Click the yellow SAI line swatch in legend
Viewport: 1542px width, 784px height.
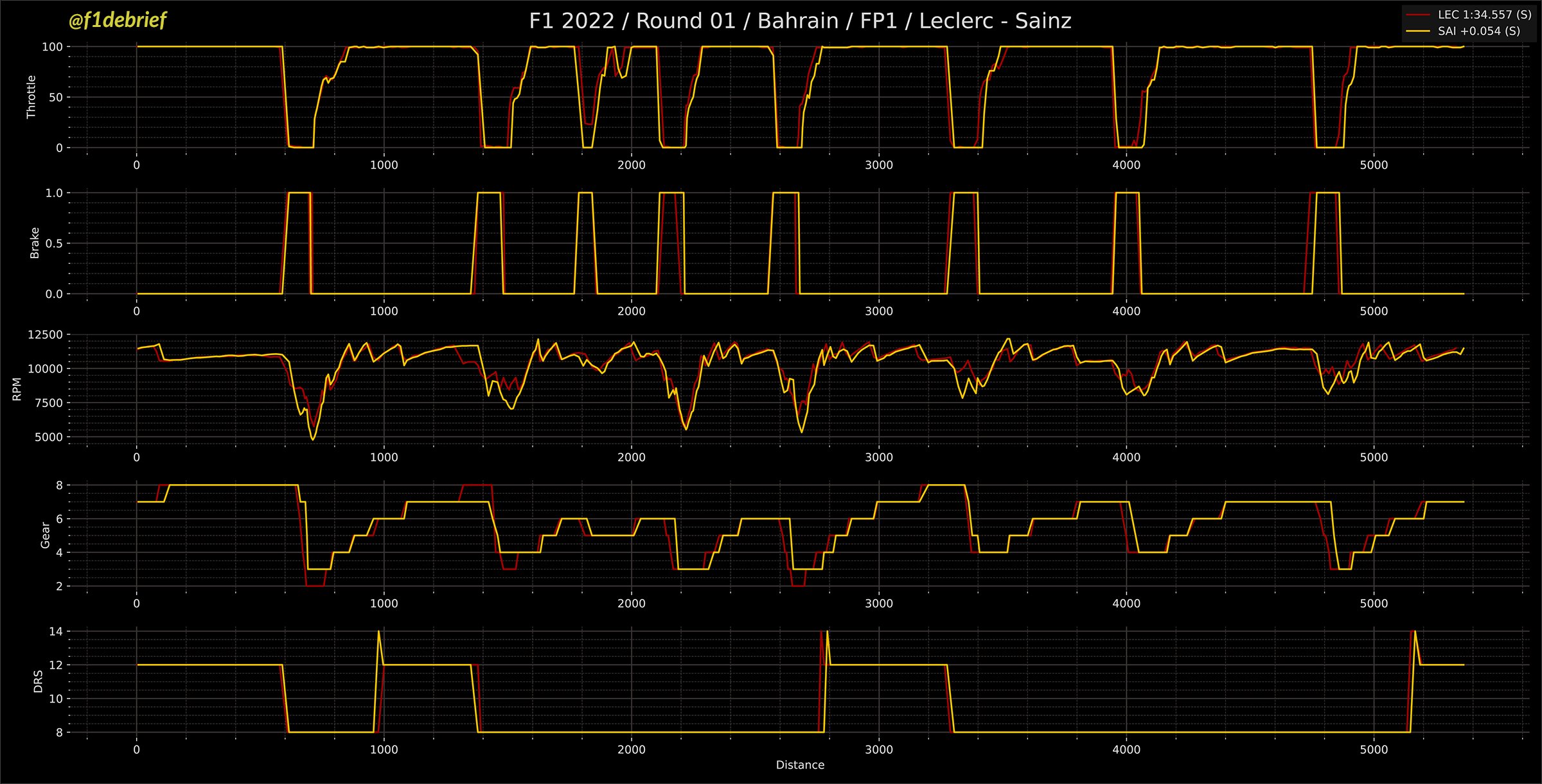click(1418, 31)
